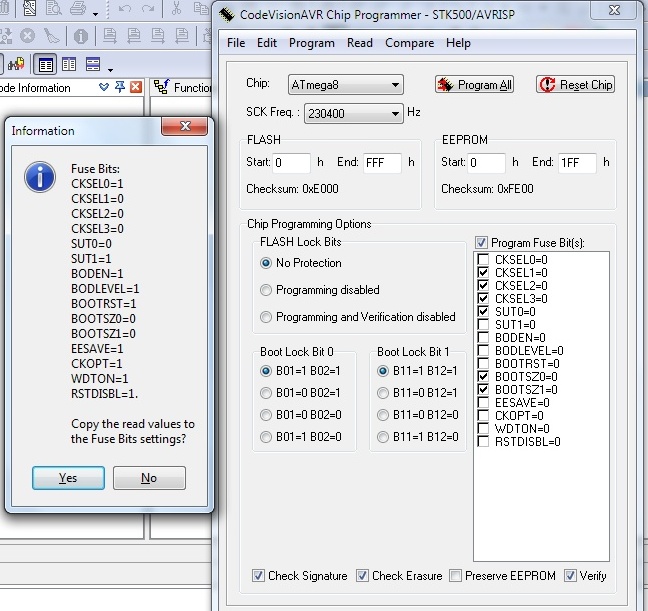The height and width of the screenshot is (611, 648).
Task: Pin the Code Information panel
Action: [x=120, y=88]
